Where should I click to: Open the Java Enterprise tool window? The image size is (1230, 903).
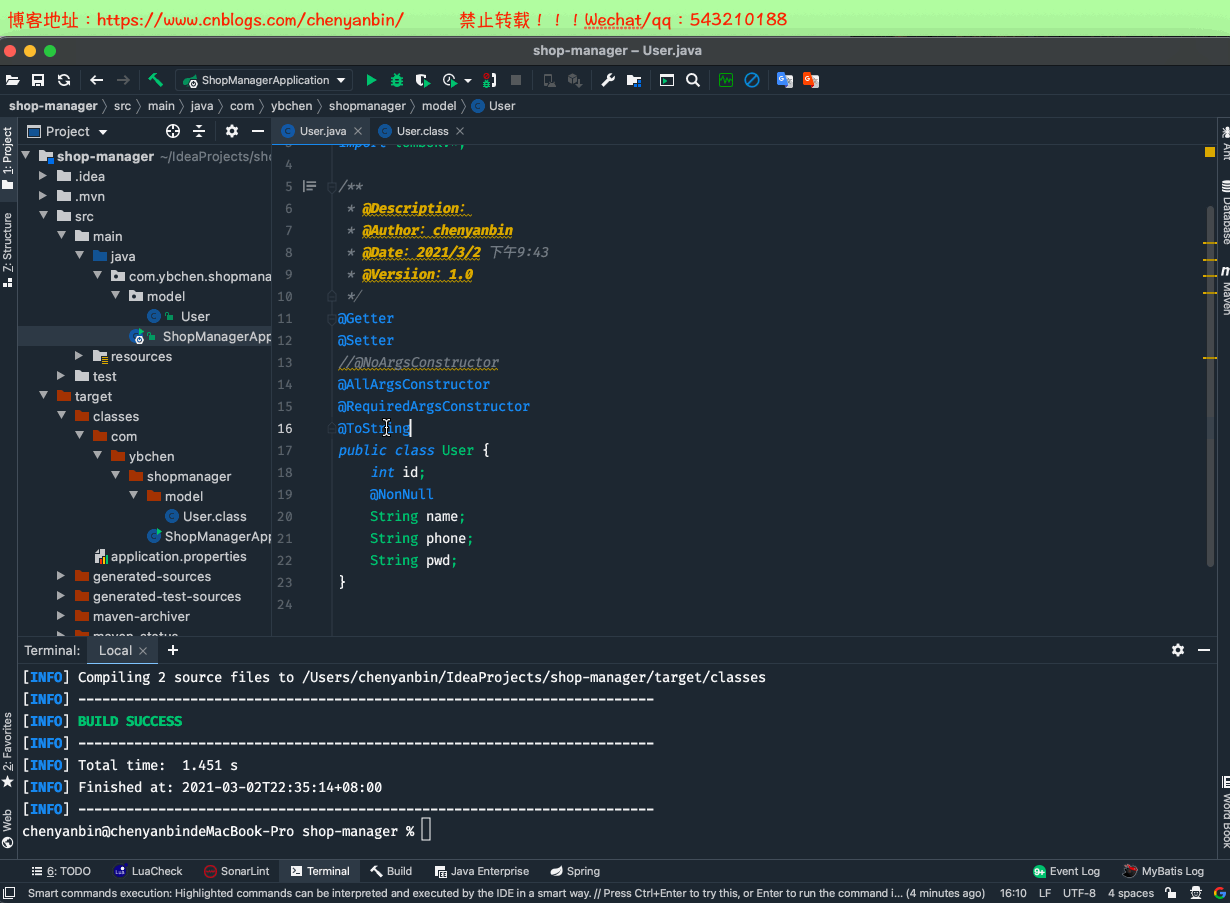(x=480, y=871)
